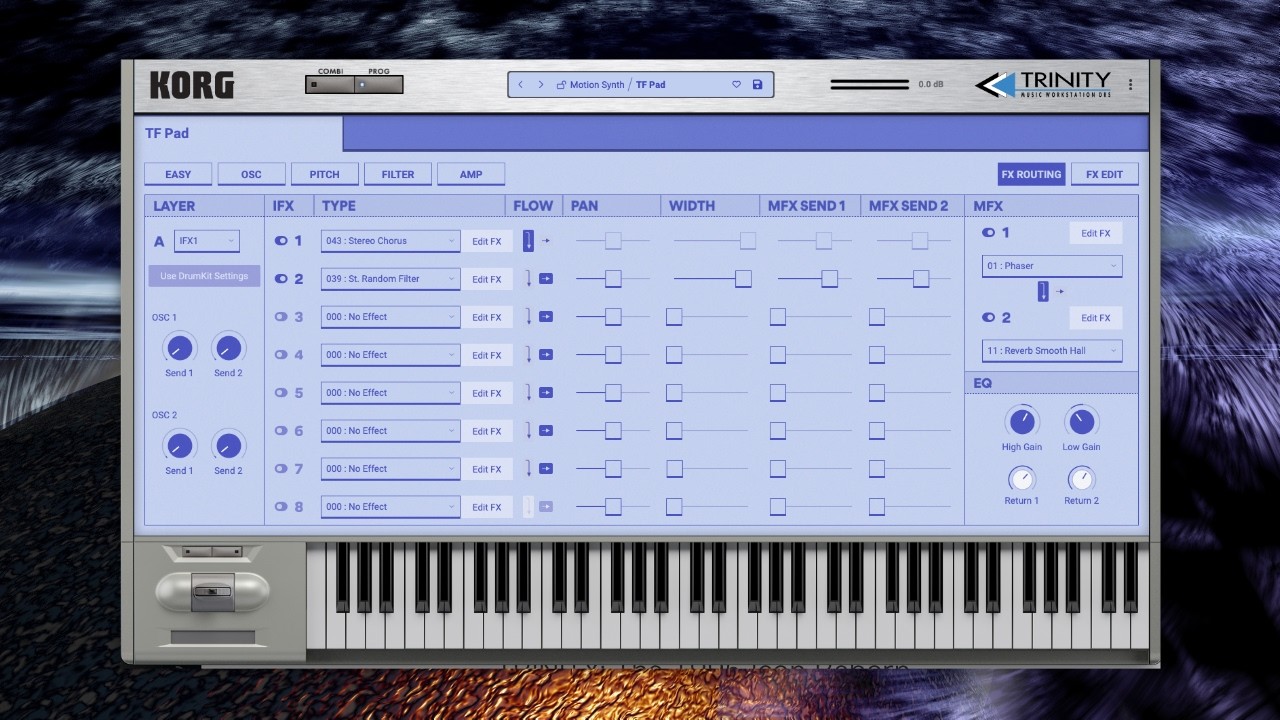
Task: Open IFX 4 effect type dropdown
Action: click(x=390, y=355)
